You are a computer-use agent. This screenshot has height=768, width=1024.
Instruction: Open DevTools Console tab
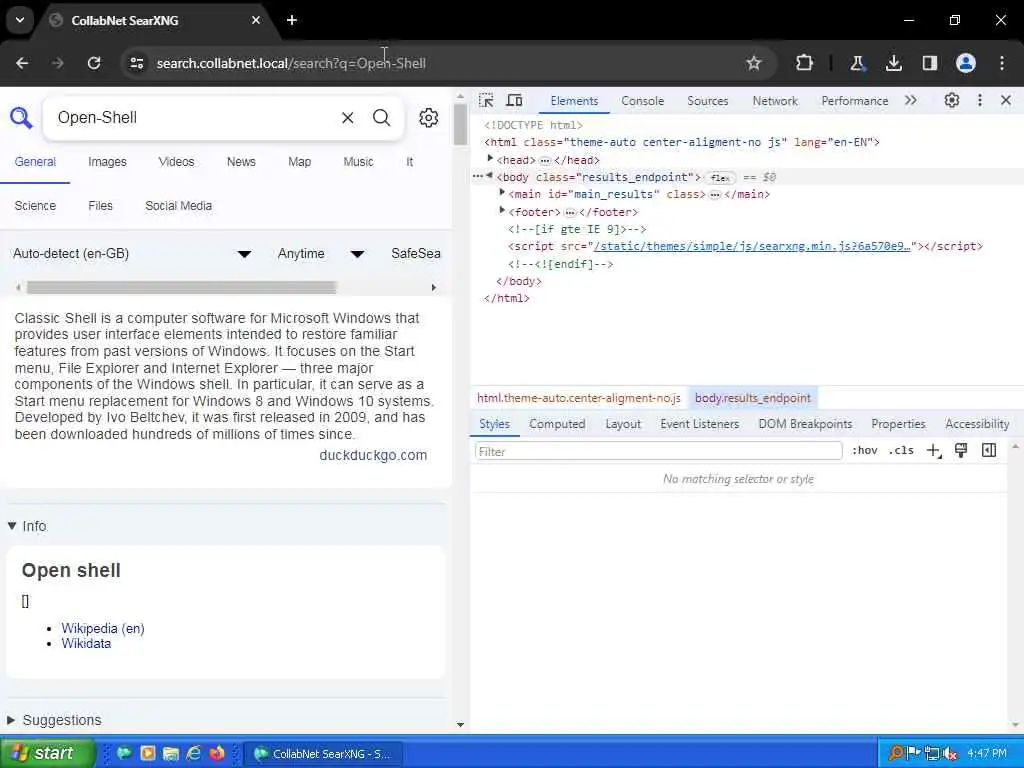pos(643,101)
